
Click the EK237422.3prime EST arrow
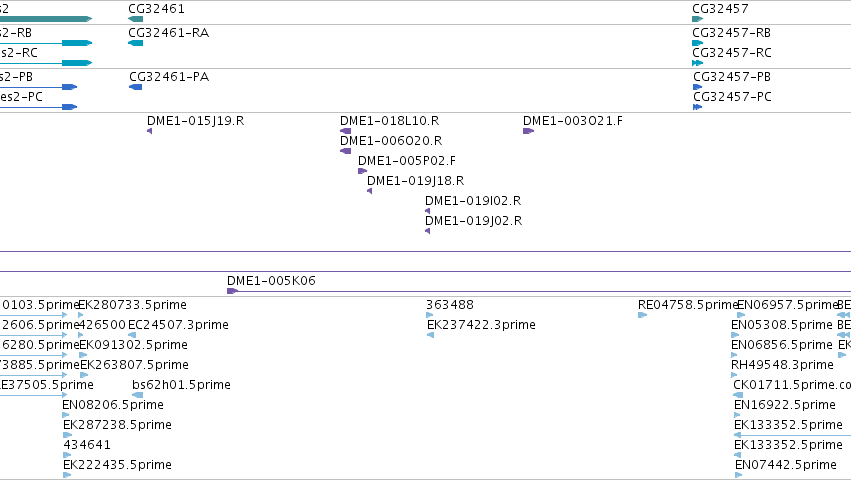430,335
